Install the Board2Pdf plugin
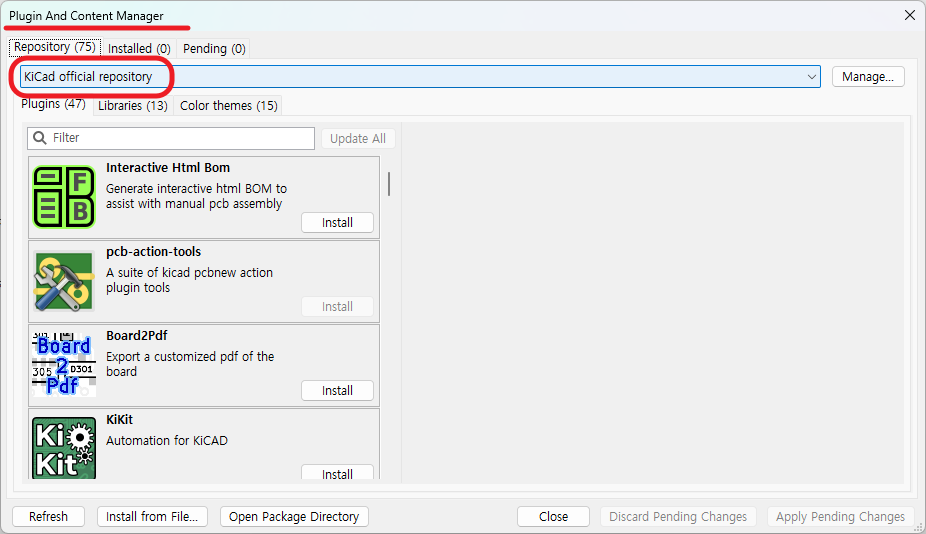 coord(337,390)
